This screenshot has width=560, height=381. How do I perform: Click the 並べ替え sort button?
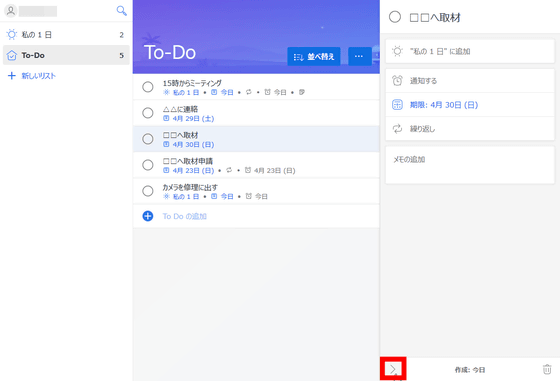coord(314,56)
